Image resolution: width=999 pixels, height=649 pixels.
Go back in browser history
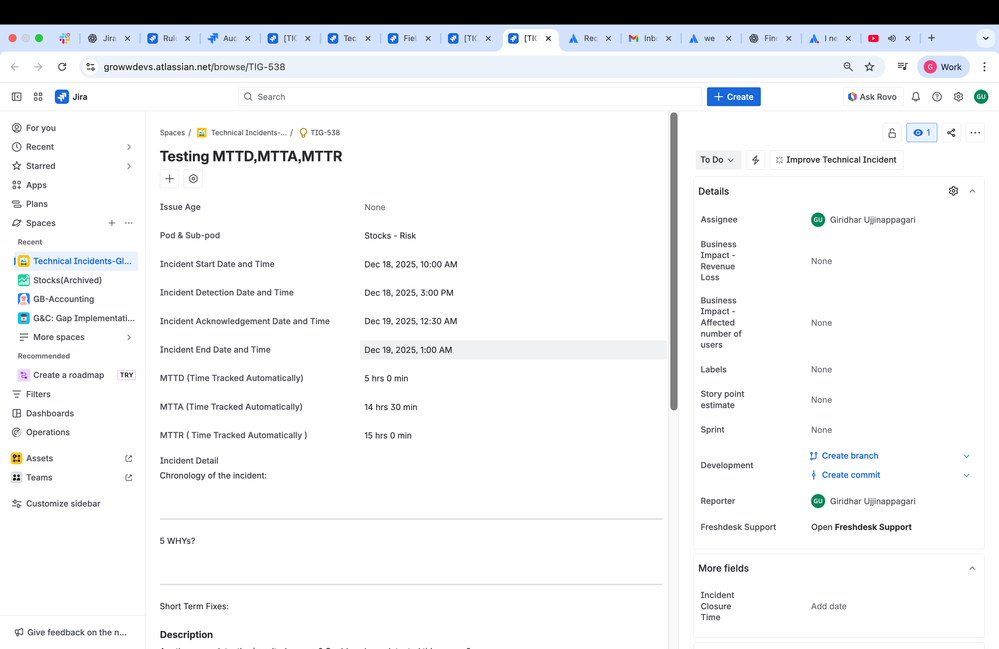pos(15,67)
